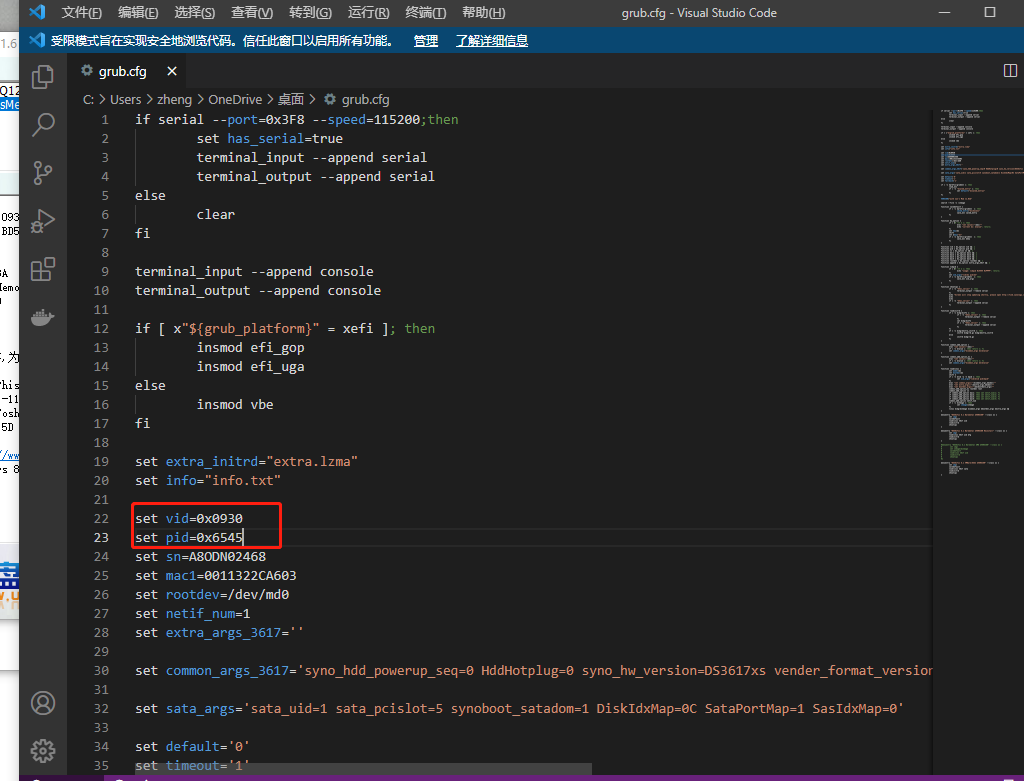Viewport: 1024px width, 781px height.
Task: Click the 了解详细信息 link
Action: coord(492,41)
